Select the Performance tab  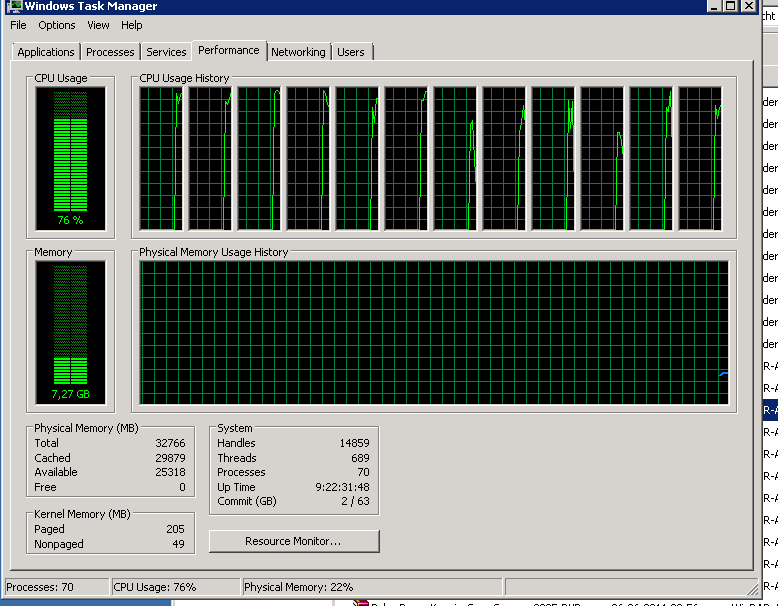229,51
